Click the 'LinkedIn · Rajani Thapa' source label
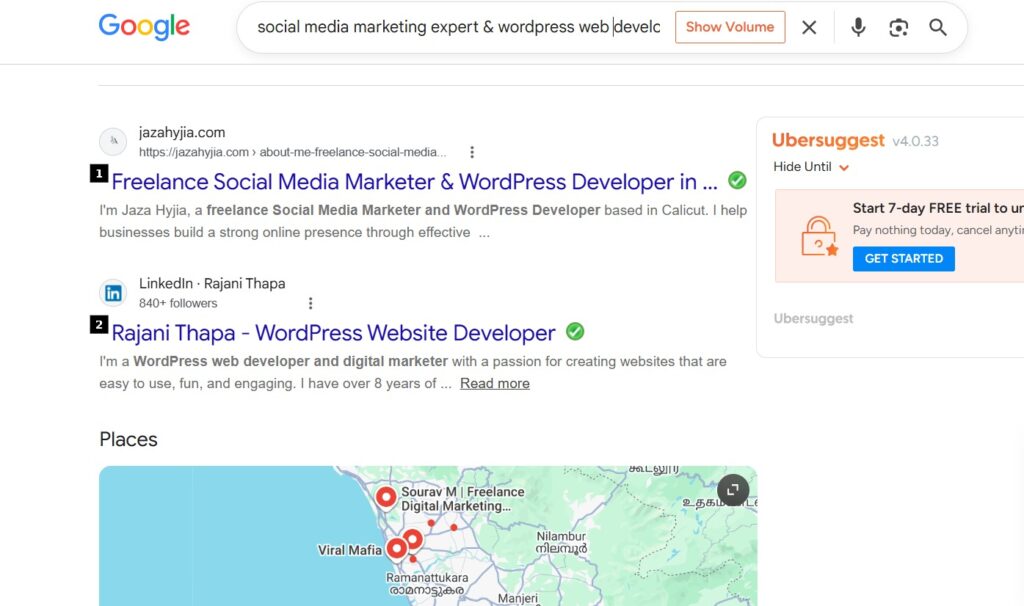The width and height of the screenshot is (1024, 606). point(212,283)
